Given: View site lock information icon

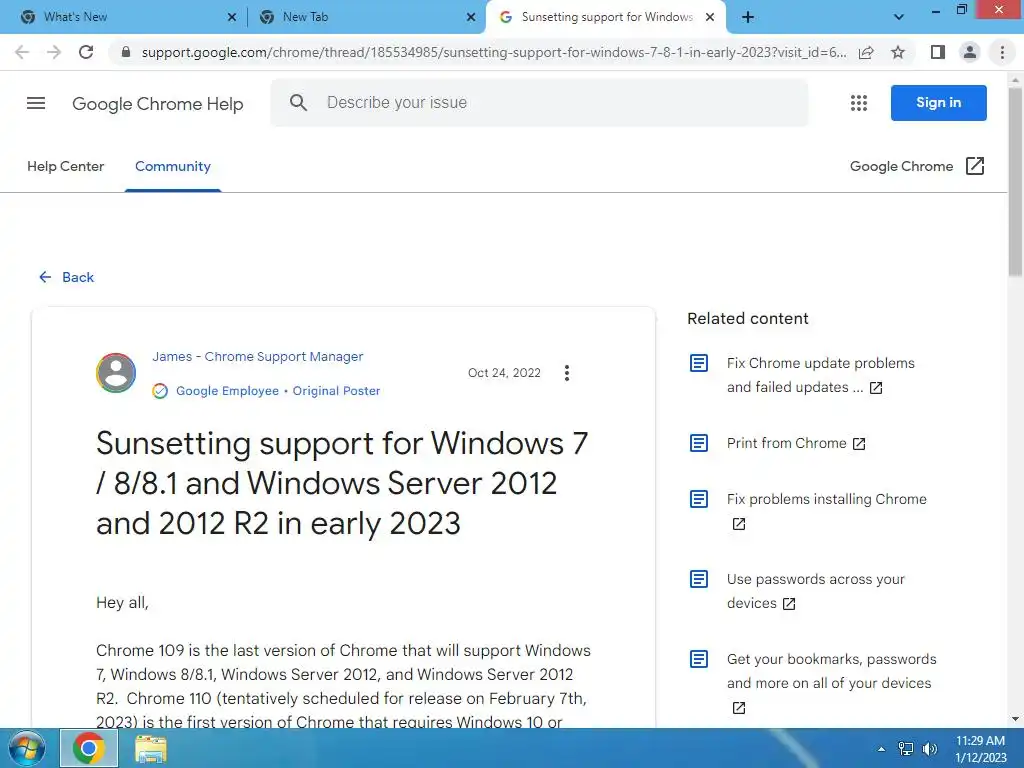Looking at the screenshot, I should pos(126,52).
